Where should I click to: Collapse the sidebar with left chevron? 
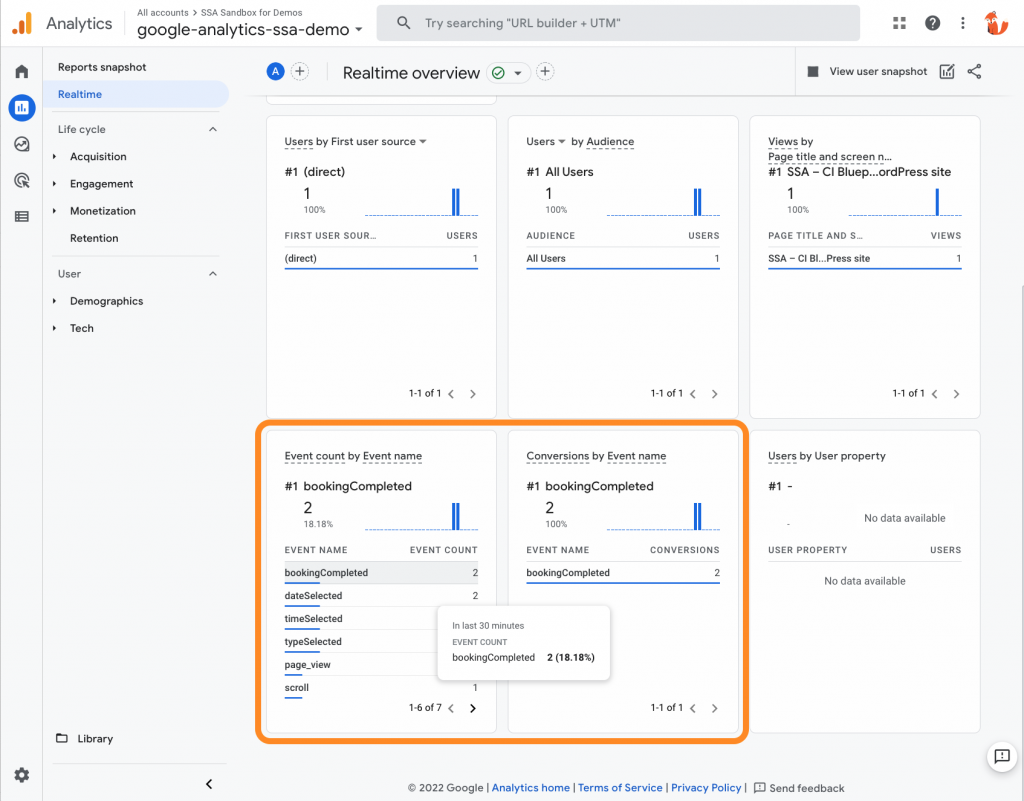pos(209,784)
